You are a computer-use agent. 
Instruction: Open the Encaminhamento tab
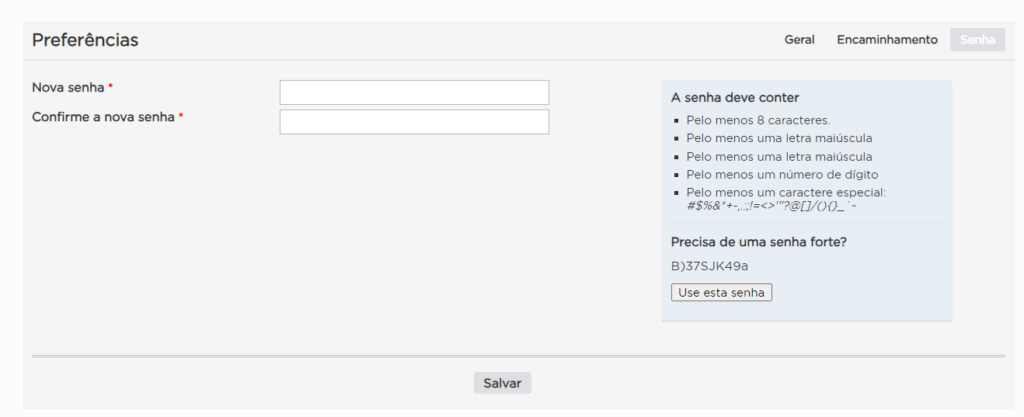887,40
